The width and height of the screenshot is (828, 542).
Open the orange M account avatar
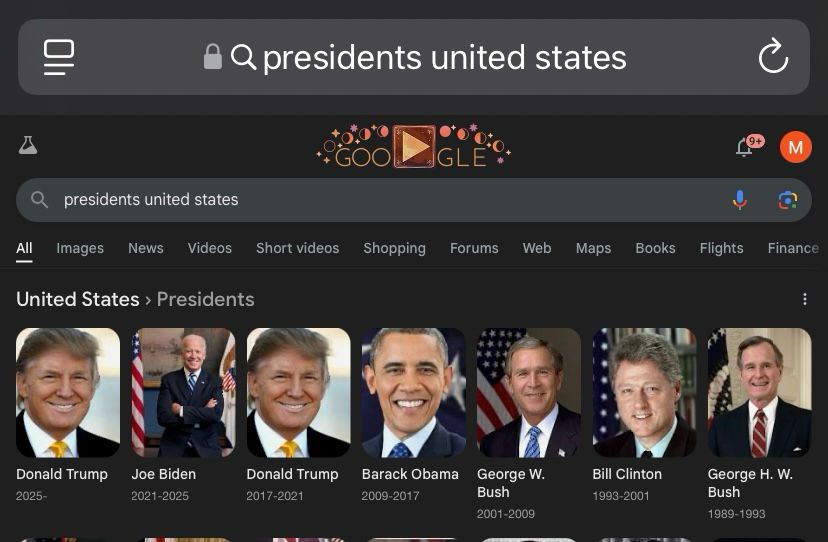pyautogui.click(x=795, y=147)
